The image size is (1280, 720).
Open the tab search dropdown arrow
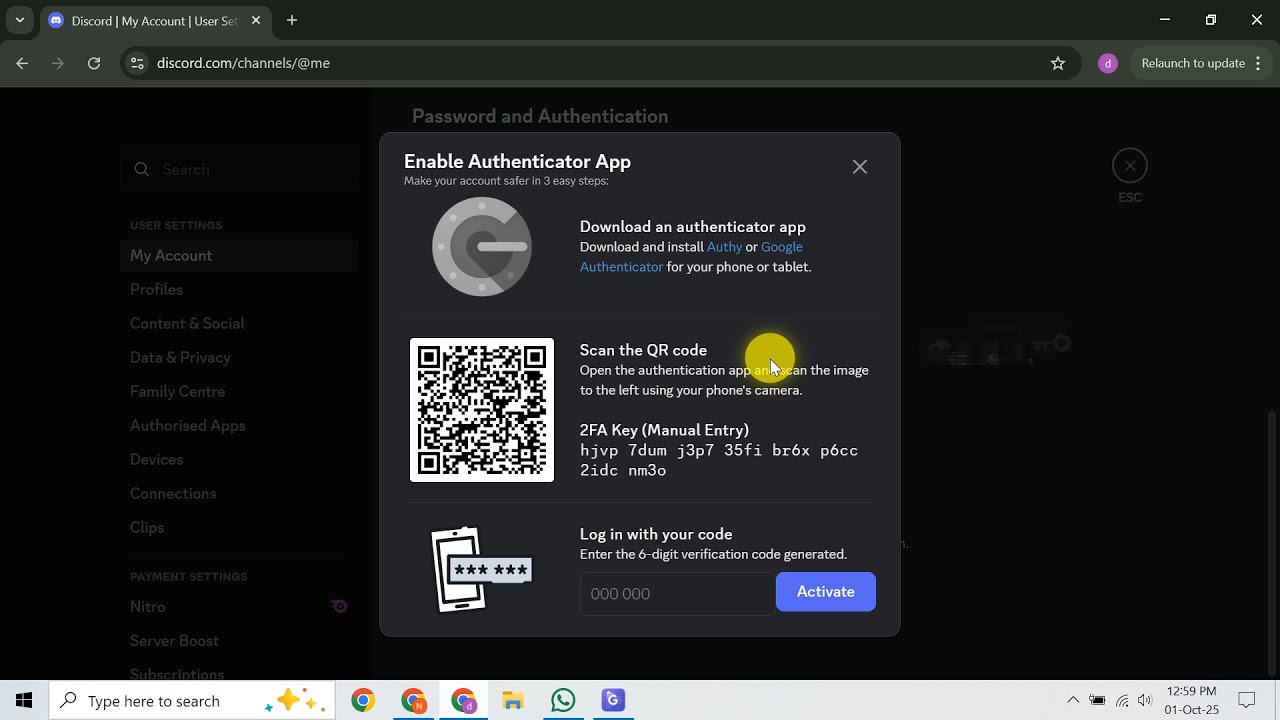[x=19, y=20]
